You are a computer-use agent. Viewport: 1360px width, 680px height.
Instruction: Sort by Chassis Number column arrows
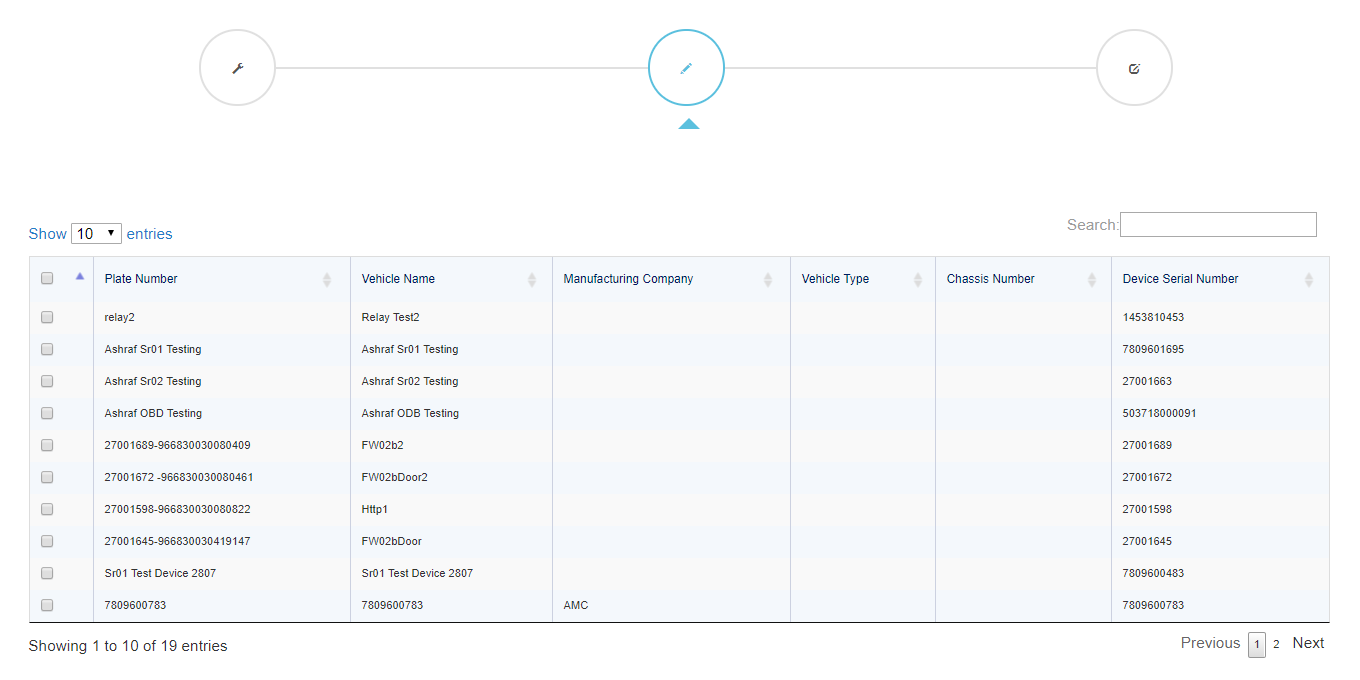(1092, 280)
